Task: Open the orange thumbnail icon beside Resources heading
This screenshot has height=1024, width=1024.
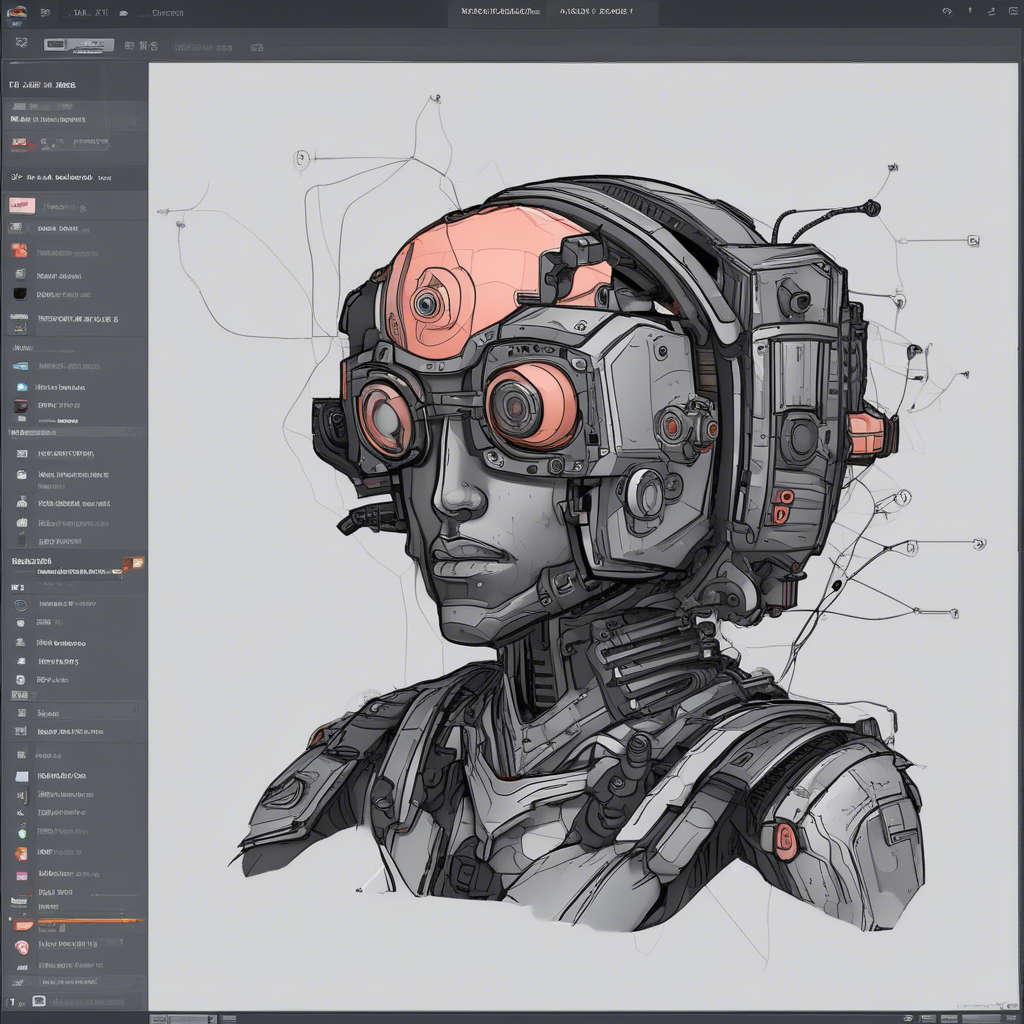Action: pos(133,563)
